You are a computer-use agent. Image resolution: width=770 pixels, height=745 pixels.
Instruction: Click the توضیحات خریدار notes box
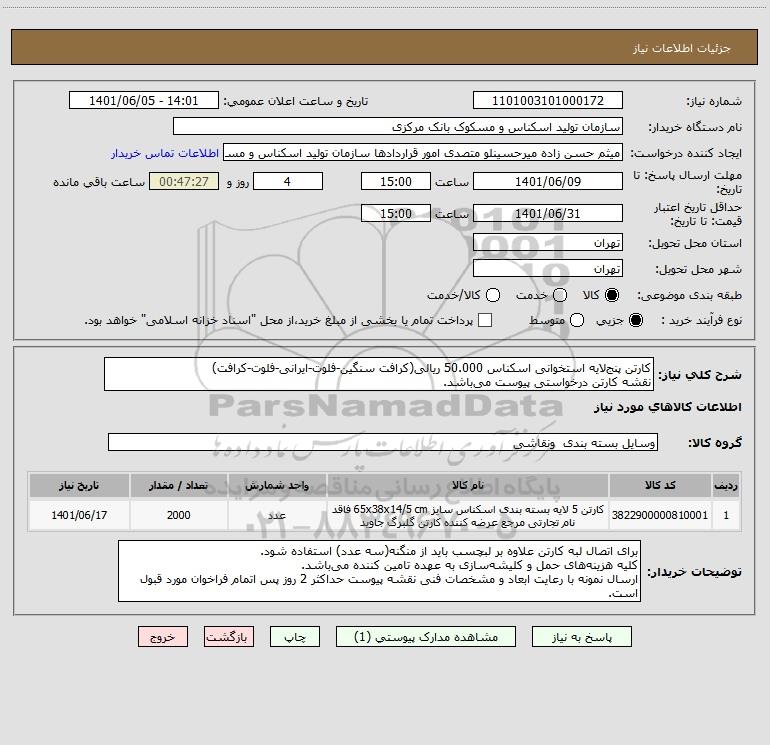(379, 571)
